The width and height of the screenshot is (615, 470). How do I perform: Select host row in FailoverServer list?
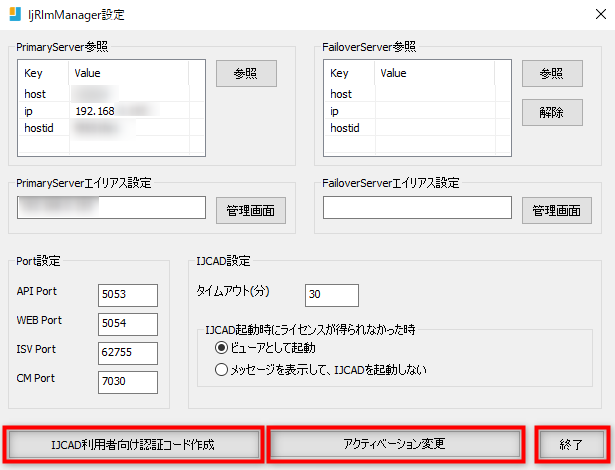417,94
